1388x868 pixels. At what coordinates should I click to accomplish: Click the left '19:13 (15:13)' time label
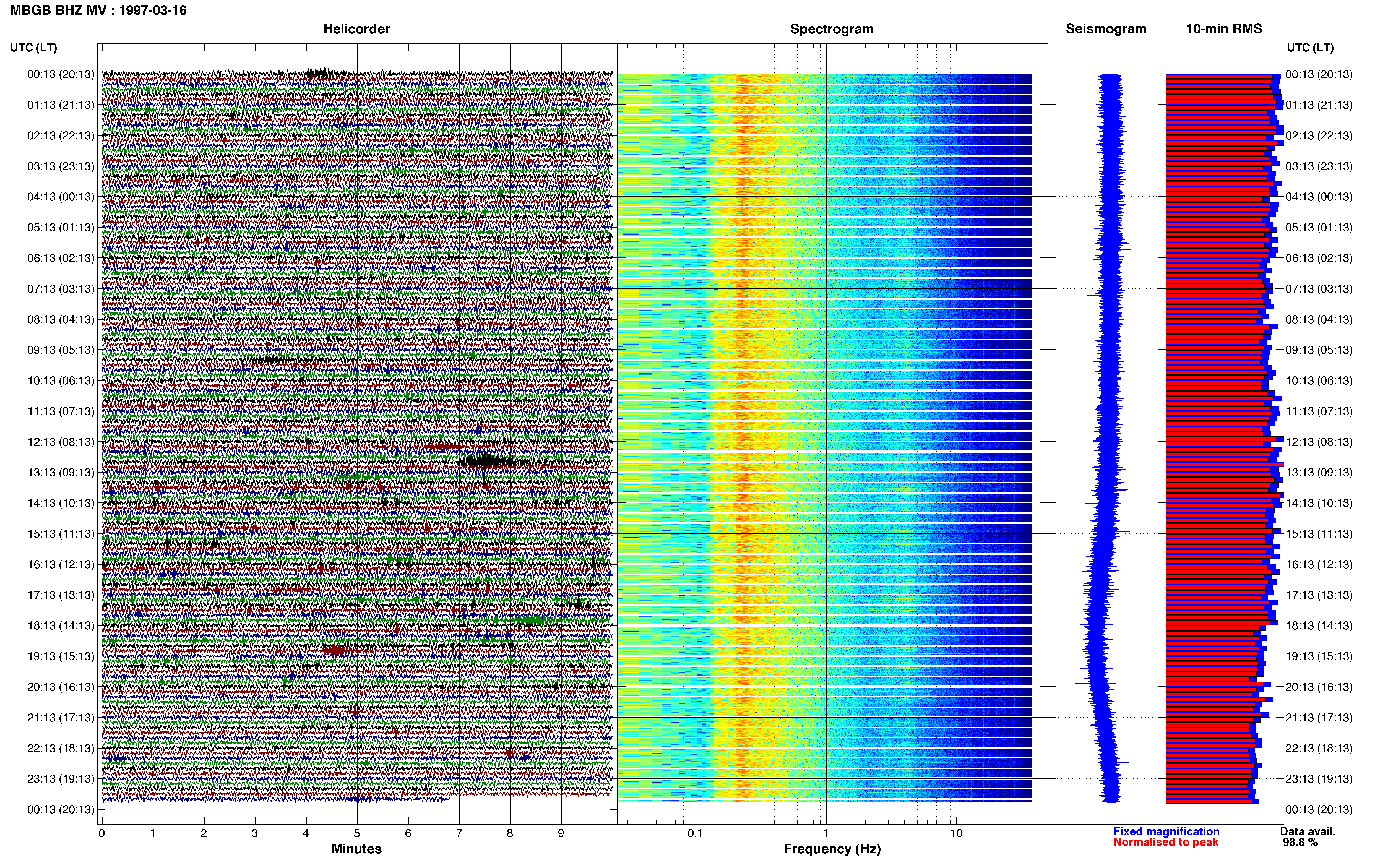point(60,656)
